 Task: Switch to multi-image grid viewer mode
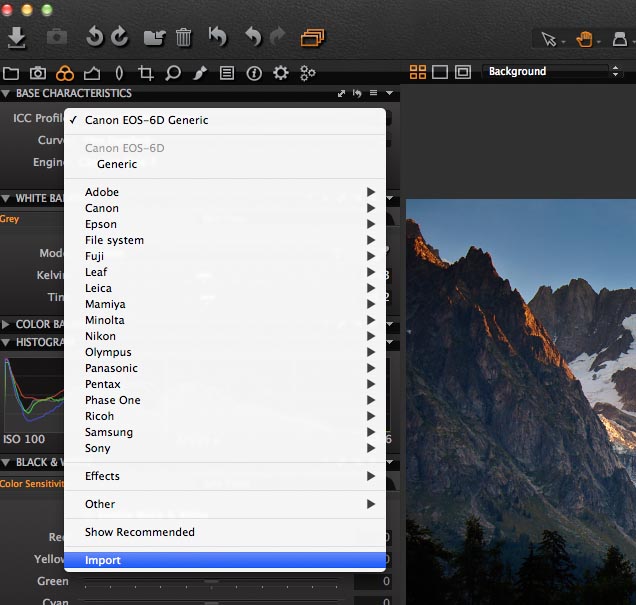418,72
